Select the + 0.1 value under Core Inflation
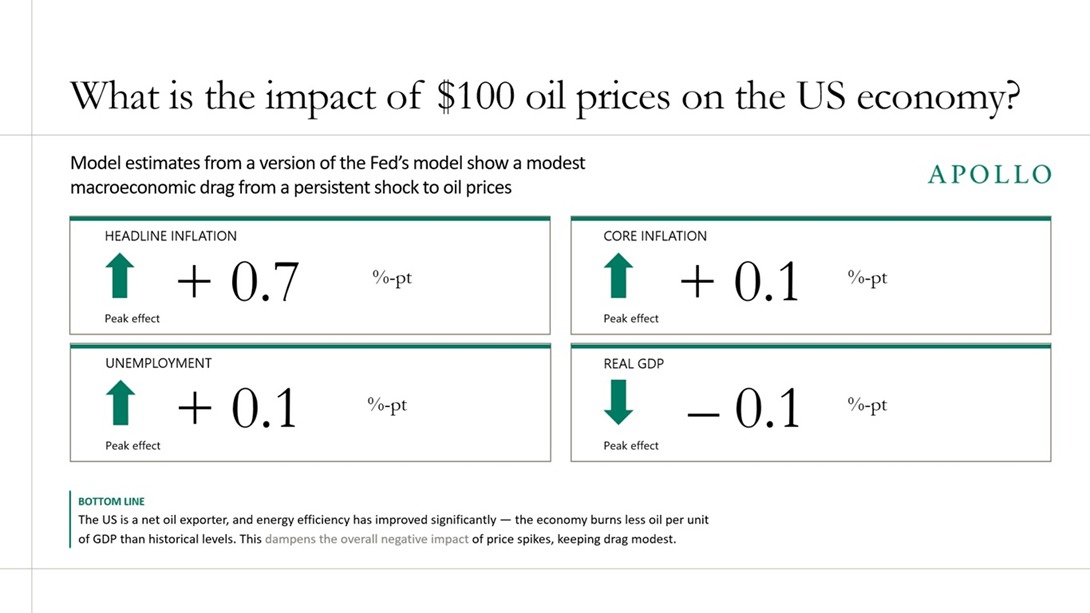This screenshot has width=1090, height=613. click(740, 282)
